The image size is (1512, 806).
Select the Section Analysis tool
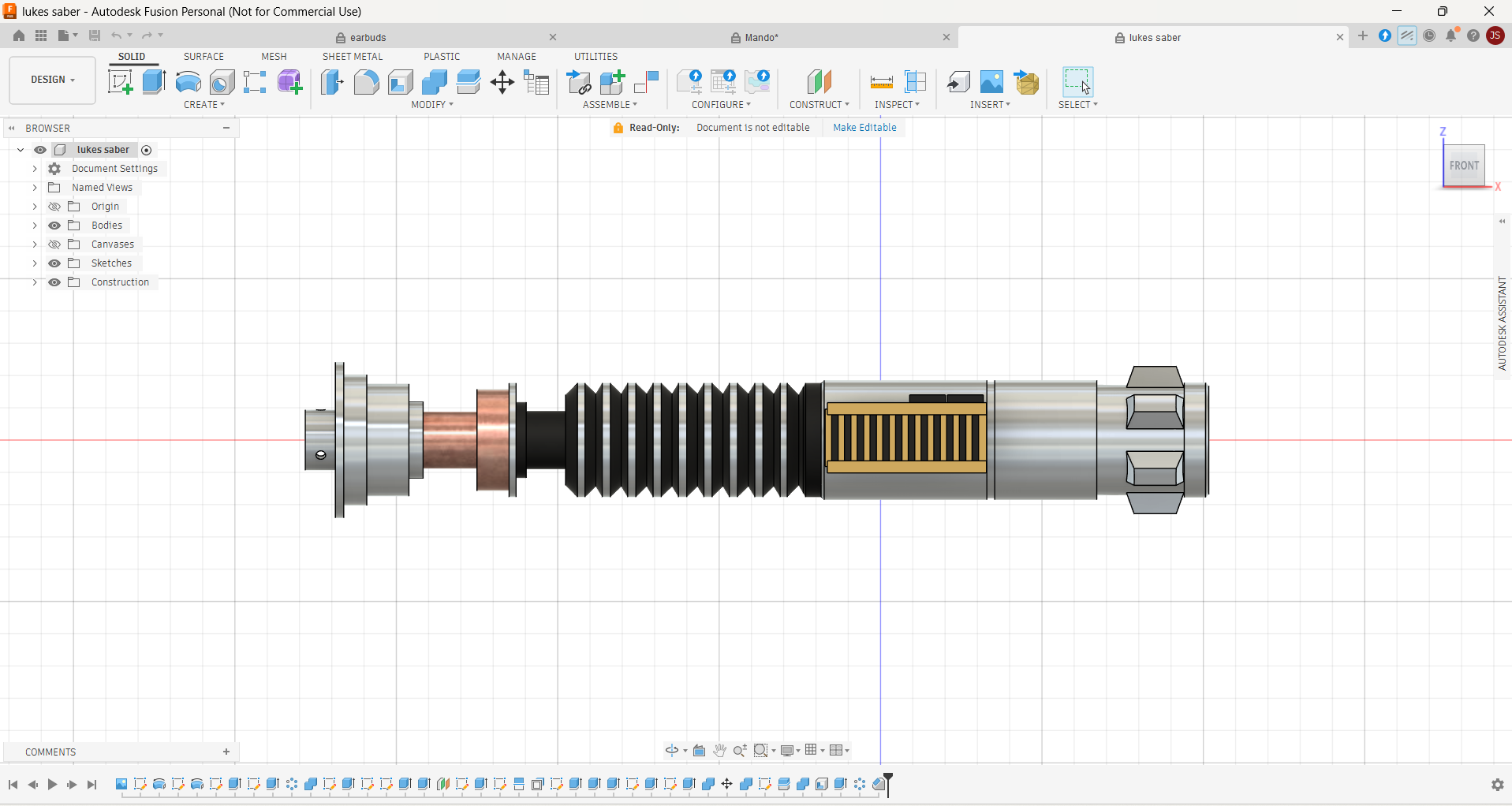pyautogui.click(x=915, y=82)
